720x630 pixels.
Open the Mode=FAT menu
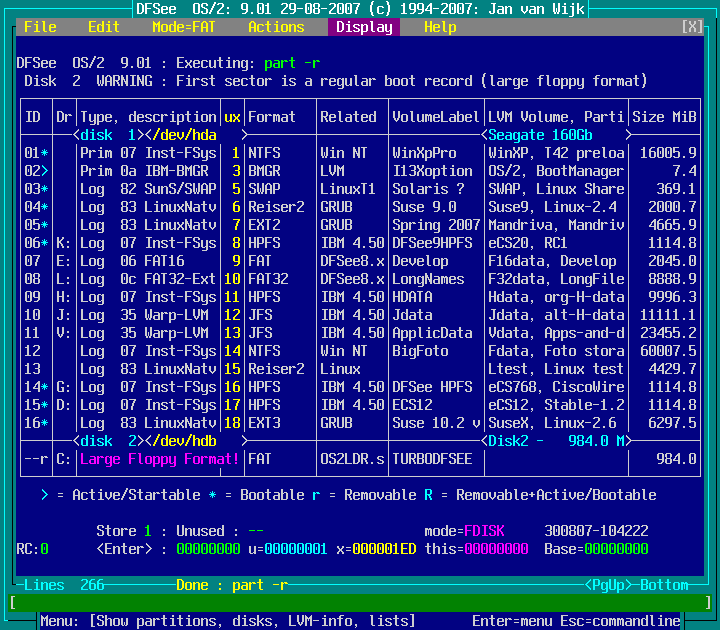point(184,27)
